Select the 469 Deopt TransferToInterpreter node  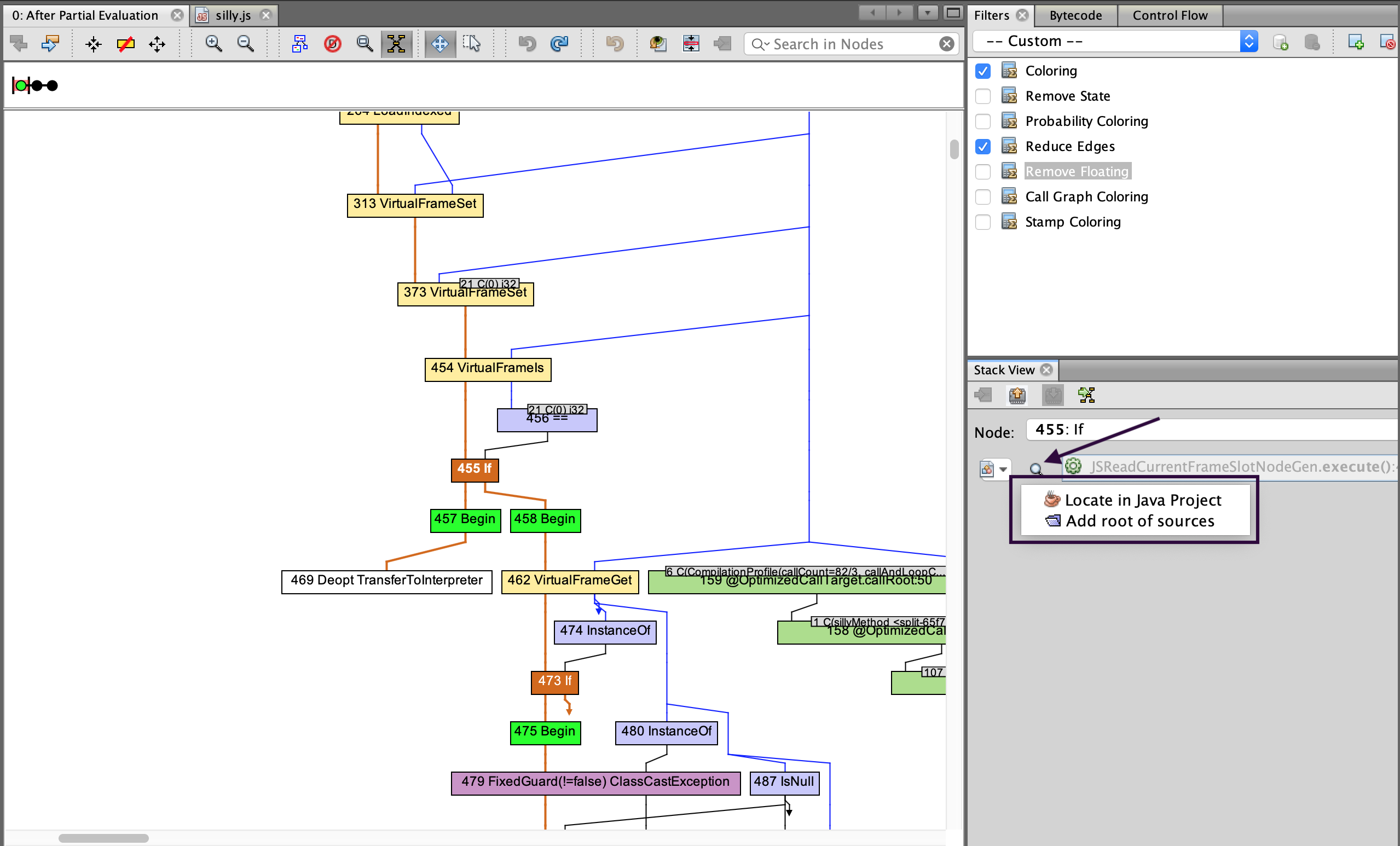click(386, 581)
